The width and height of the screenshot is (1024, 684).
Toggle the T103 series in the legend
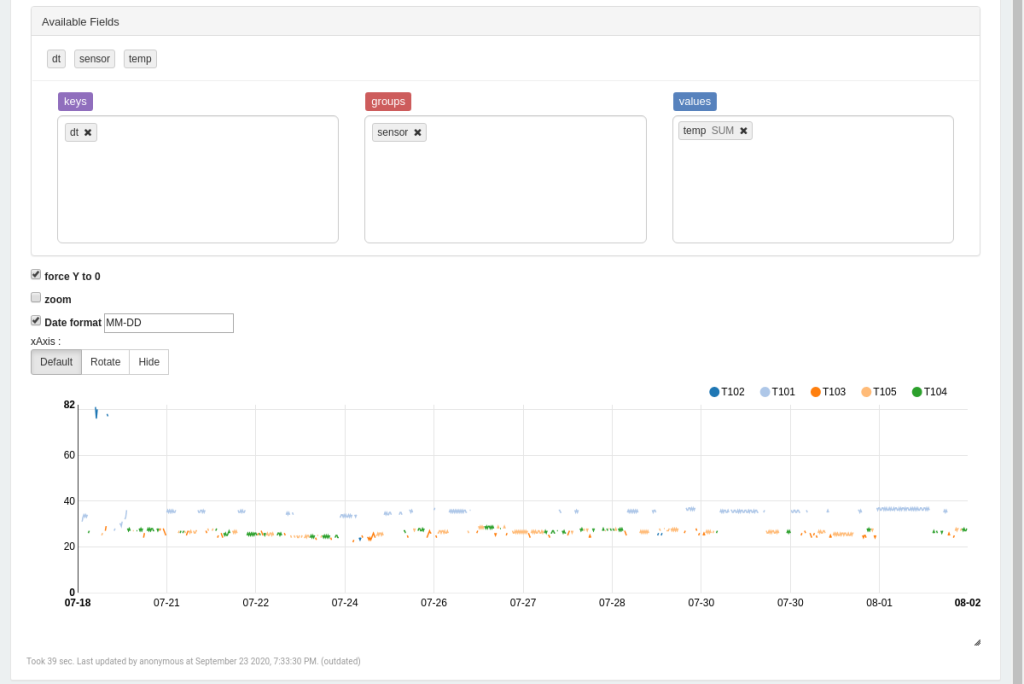pos(828,392)
